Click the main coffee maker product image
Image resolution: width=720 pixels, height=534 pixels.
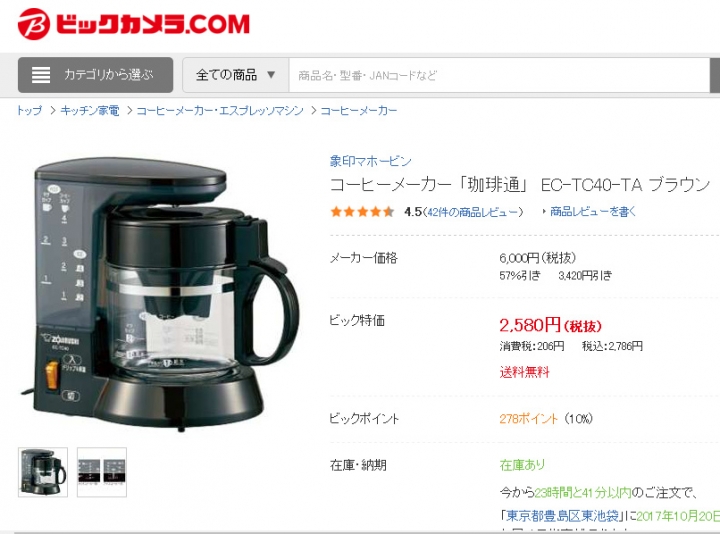click(x=161, y=294)
